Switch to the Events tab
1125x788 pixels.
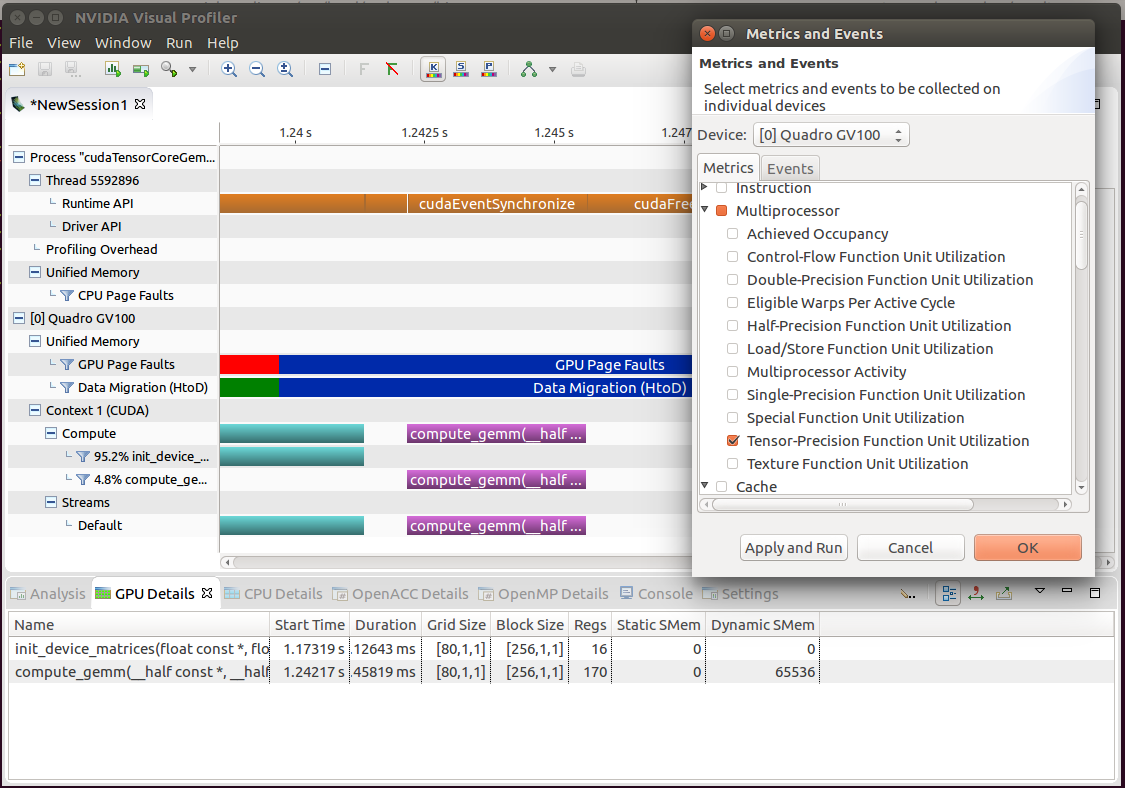789,168
